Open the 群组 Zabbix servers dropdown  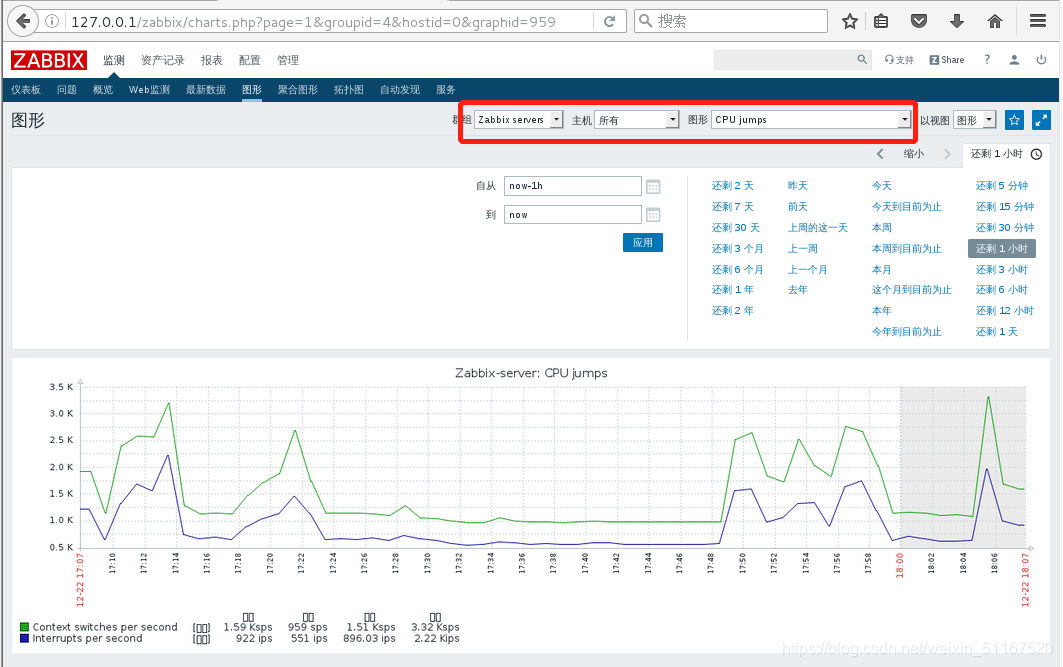[519, 120]
